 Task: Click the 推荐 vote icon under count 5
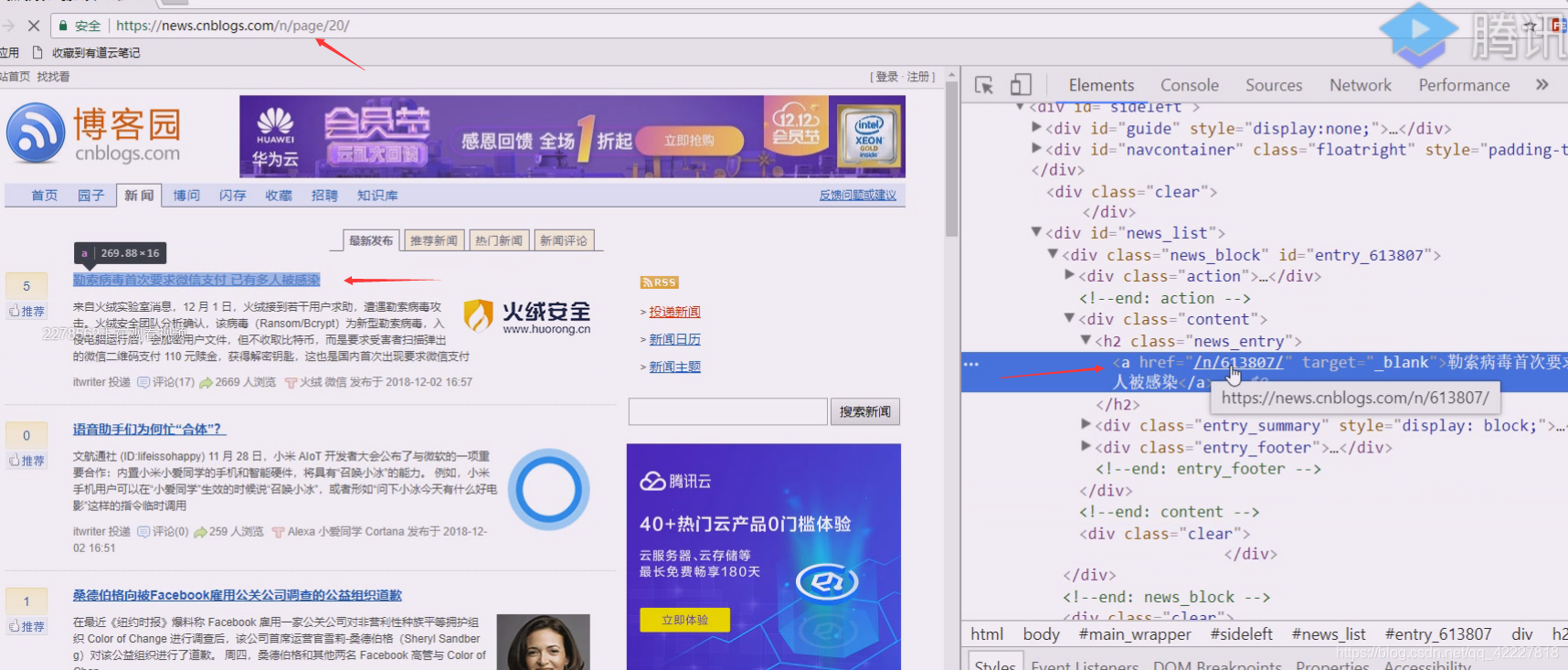point(27,312)
